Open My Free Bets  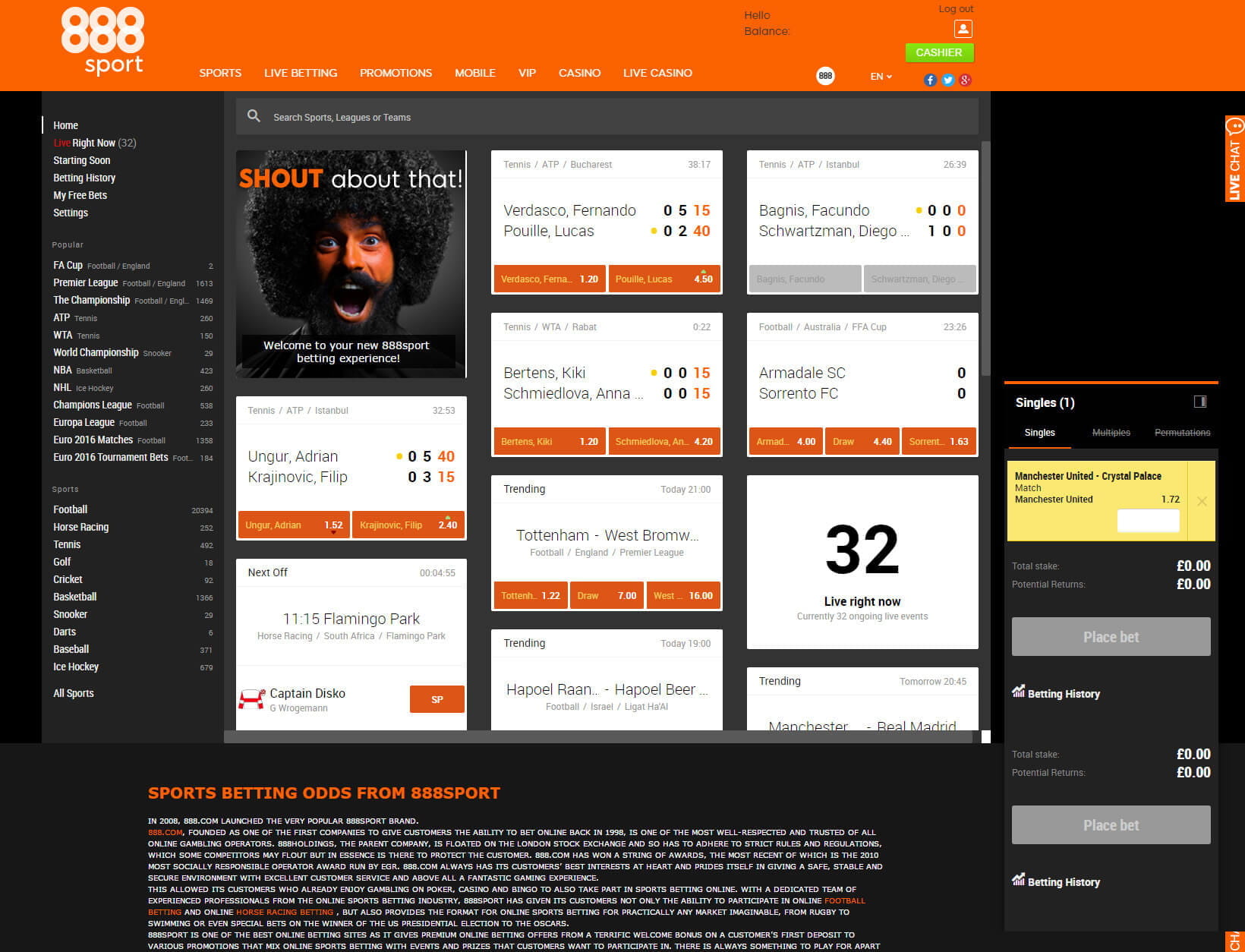[80, 195]
